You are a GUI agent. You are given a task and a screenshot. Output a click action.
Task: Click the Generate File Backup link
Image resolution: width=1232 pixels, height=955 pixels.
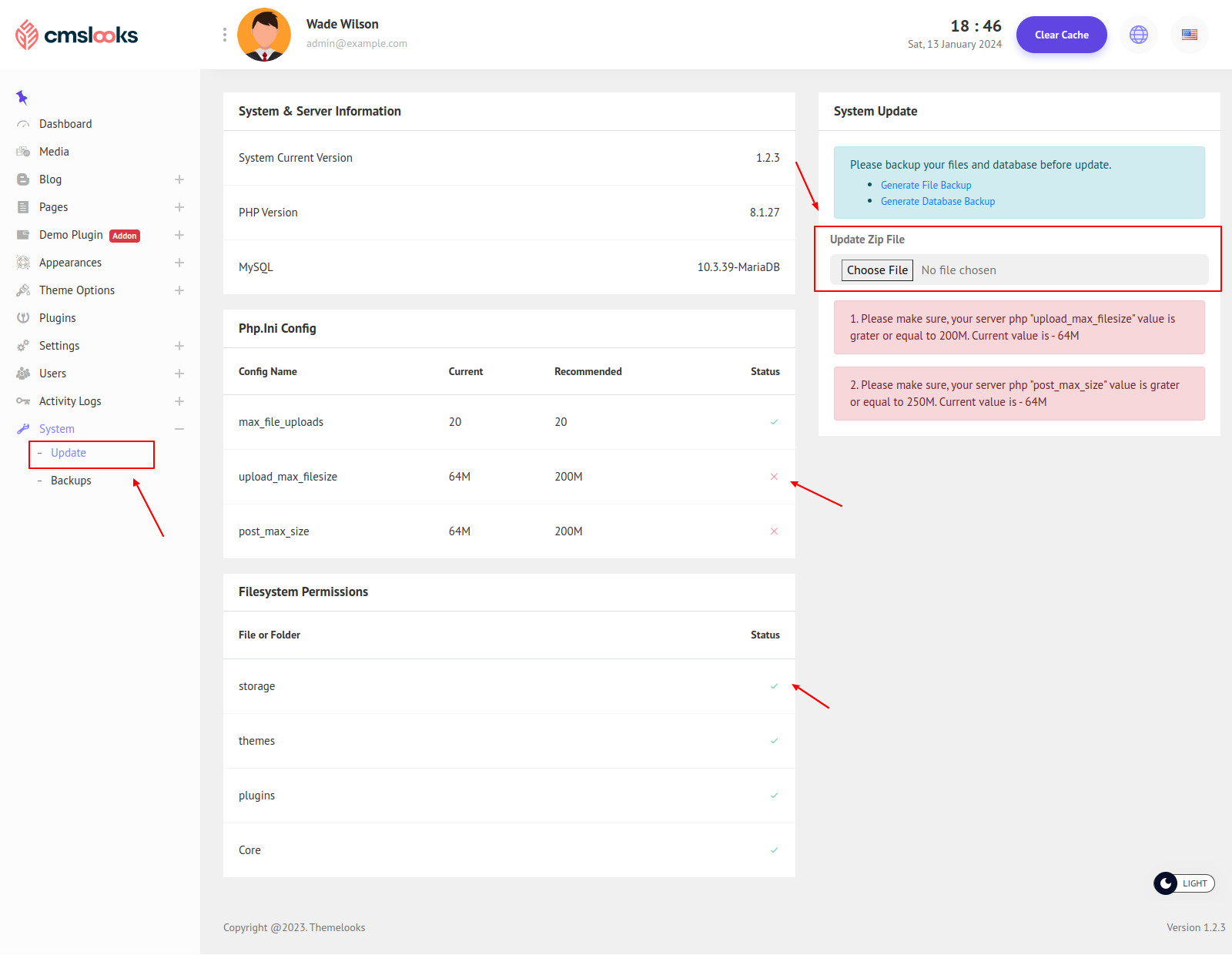[926, 185]
